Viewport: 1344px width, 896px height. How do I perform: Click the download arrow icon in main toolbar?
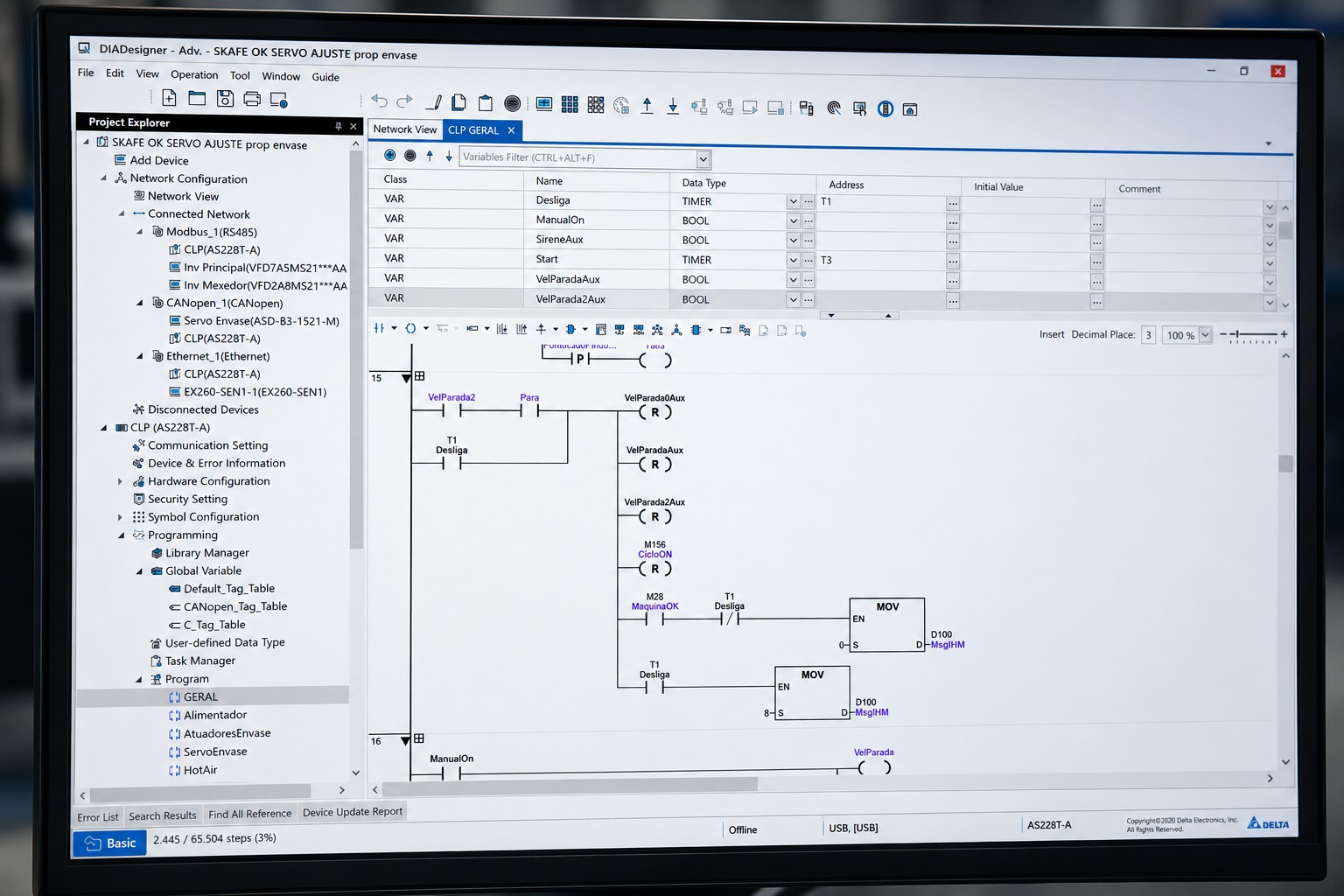(x=672, y=106)
